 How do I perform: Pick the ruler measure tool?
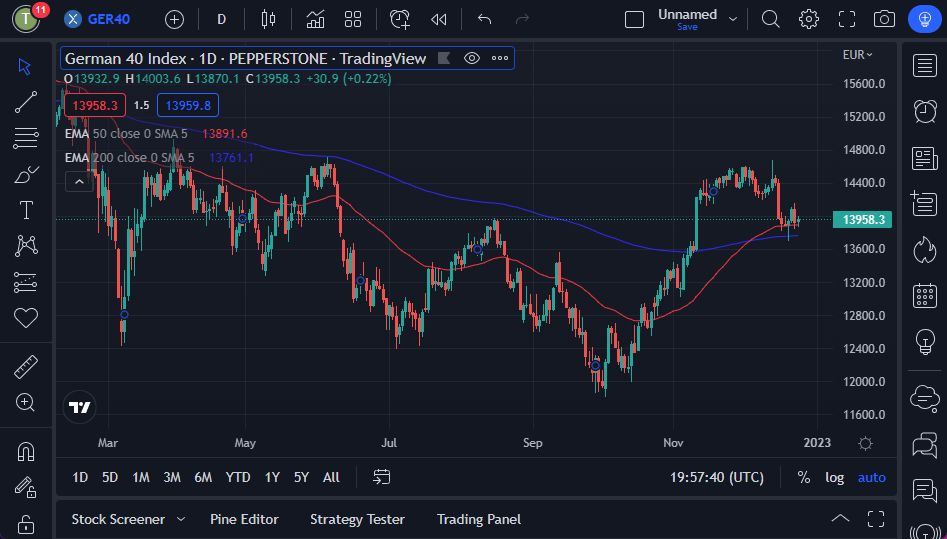26,367
